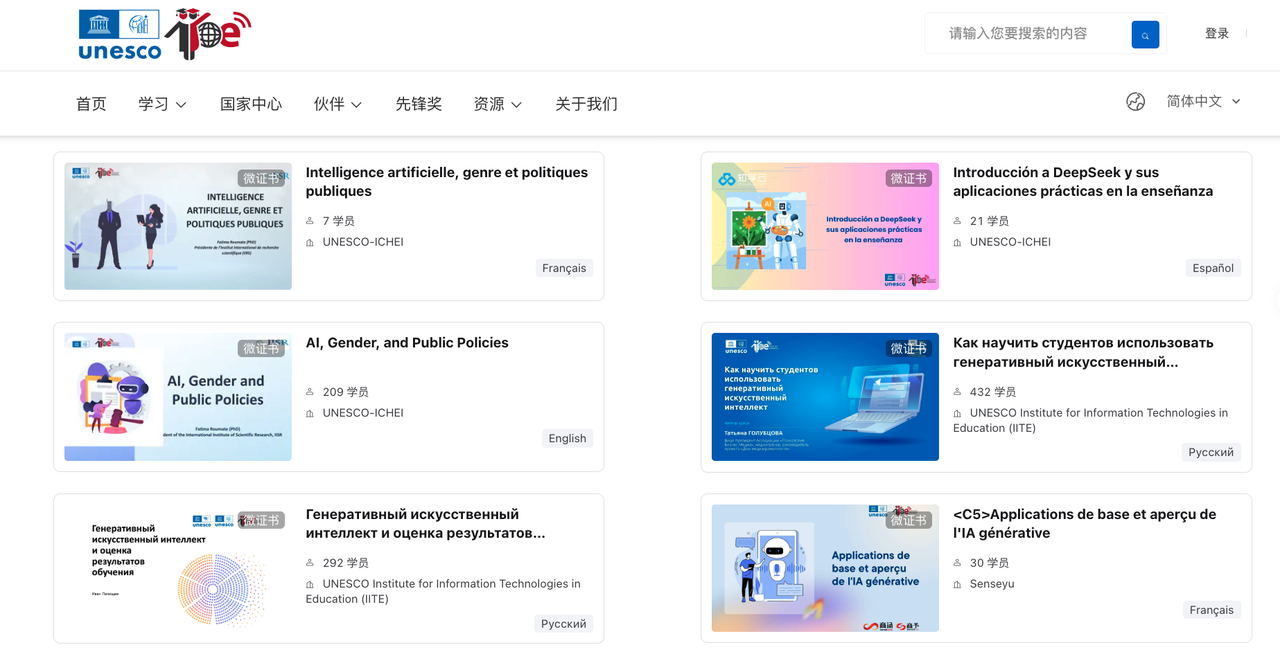Click learner icon beside 30 学员
The width and height of the screenshot is (1280, 654).
957,563
